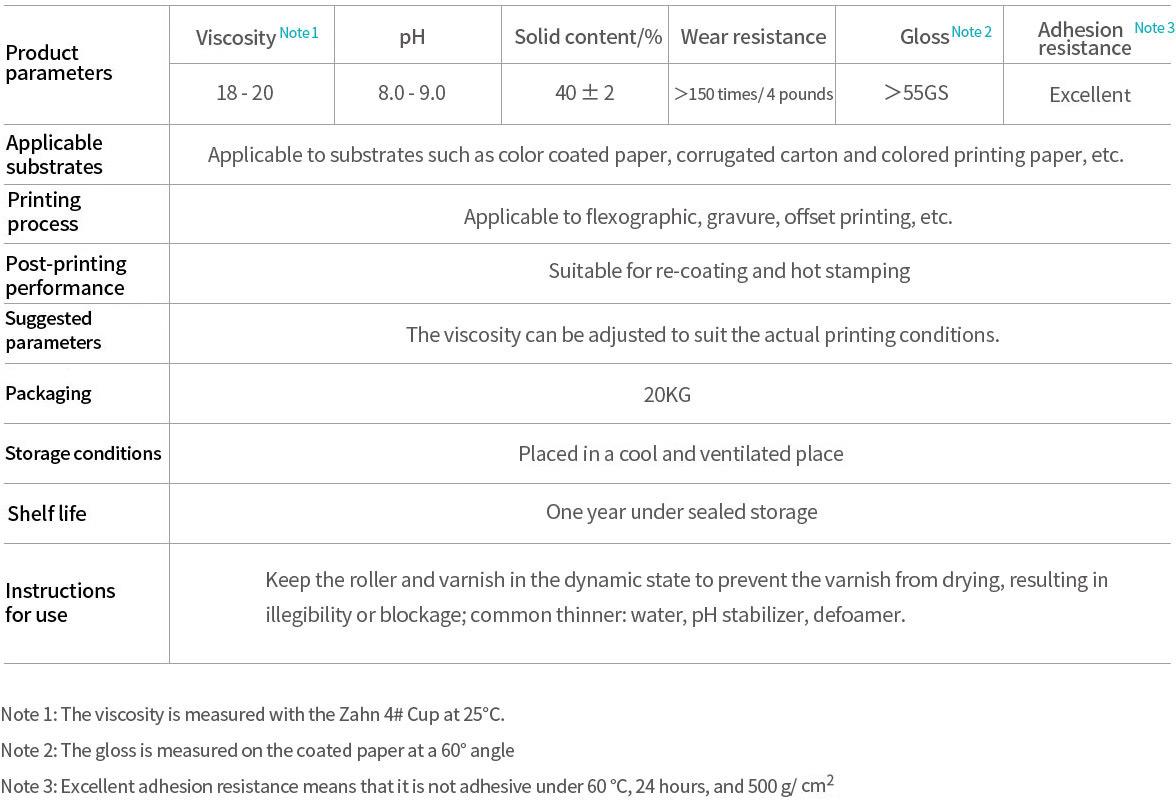Image resolution: width=1176 pixels, height=807 pixels.
Task: Select the Viscosity column header
Action: click(x=235, y=38)
